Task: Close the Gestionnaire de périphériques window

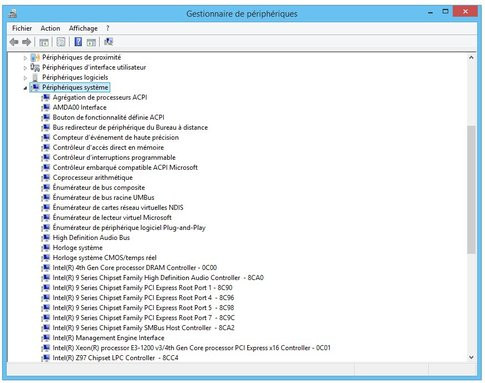Action: pyautogui.click(x=465, y=12)
